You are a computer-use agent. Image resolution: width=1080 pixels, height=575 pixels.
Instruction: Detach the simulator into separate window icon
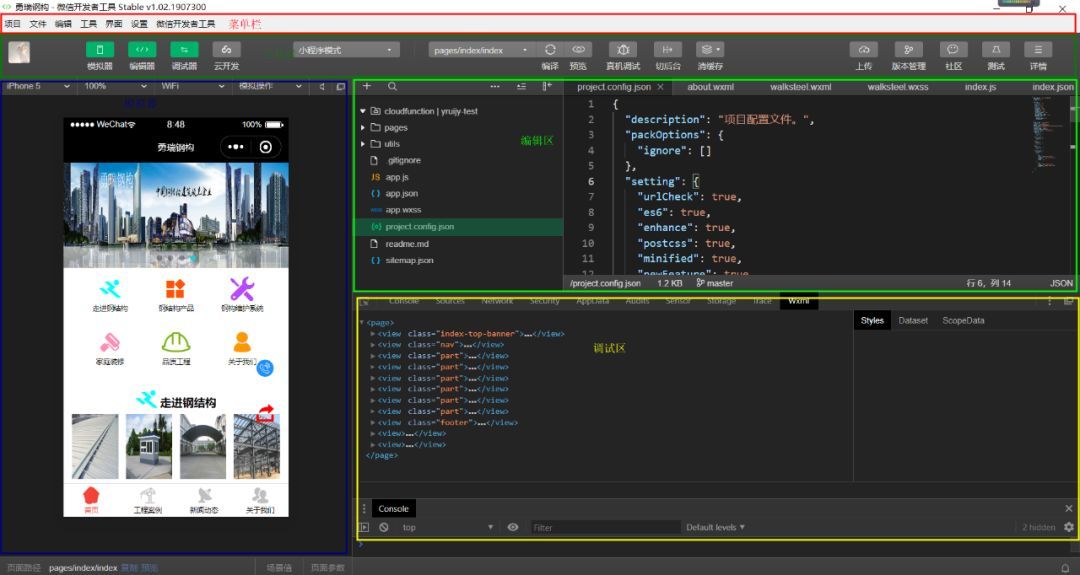tap(340, 87)
